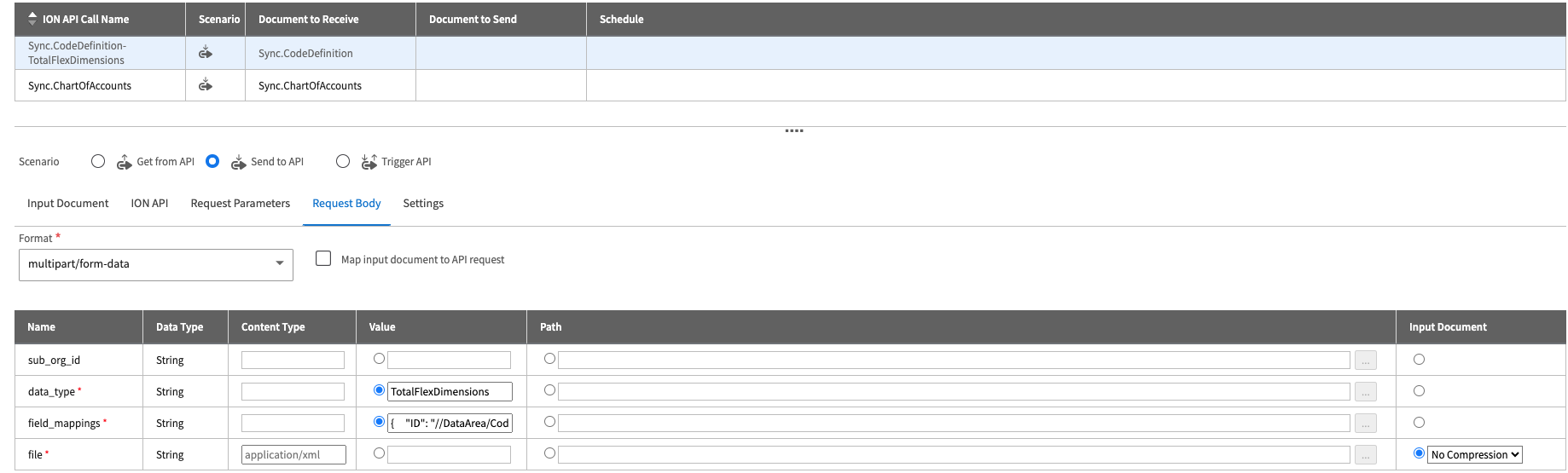Click the path browse button for sub_org_id

coord(1365,361)
